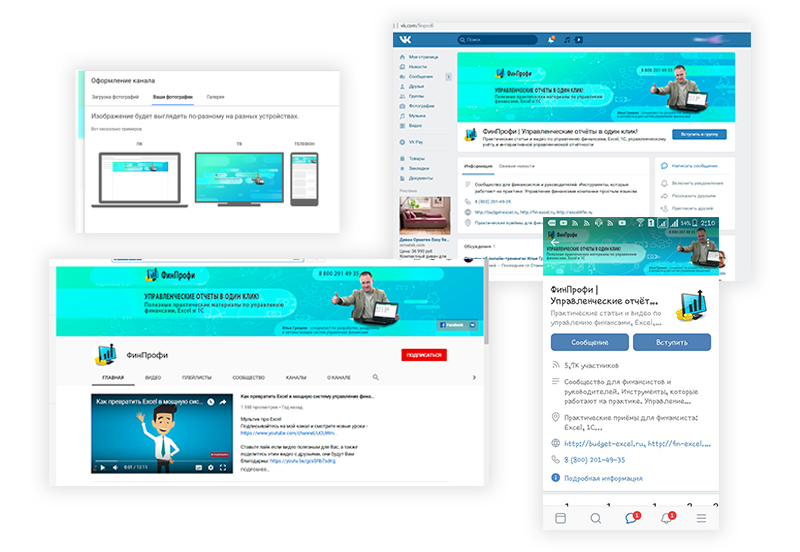This screenshot has width=800, height=552.
Task: Go to Новости in VK sidebar
Action: click(x=413, y=67)
